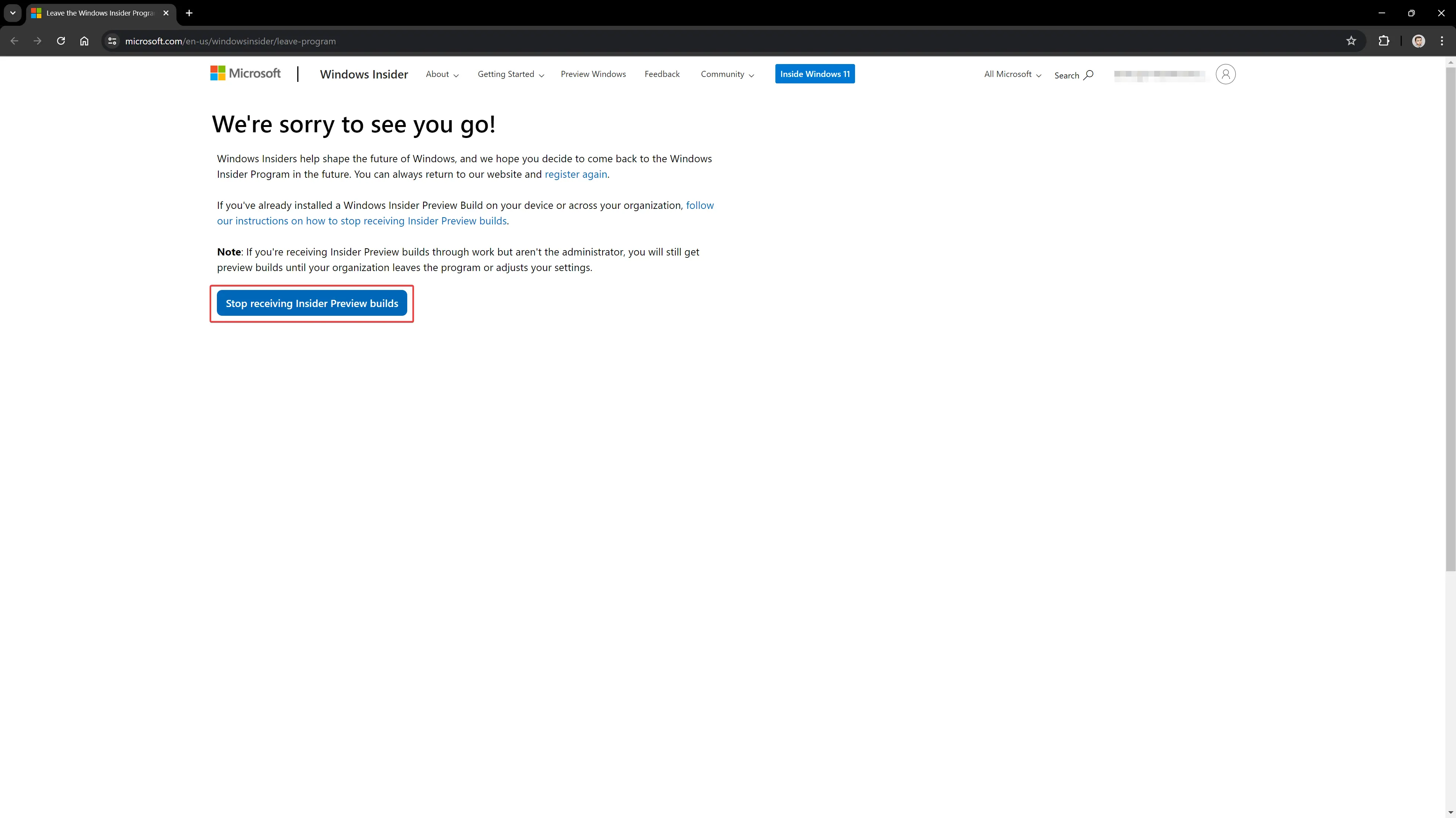This screenshot has height=818, width=1456.
Task: Expand the Getting Started menu
Action: 511,74
